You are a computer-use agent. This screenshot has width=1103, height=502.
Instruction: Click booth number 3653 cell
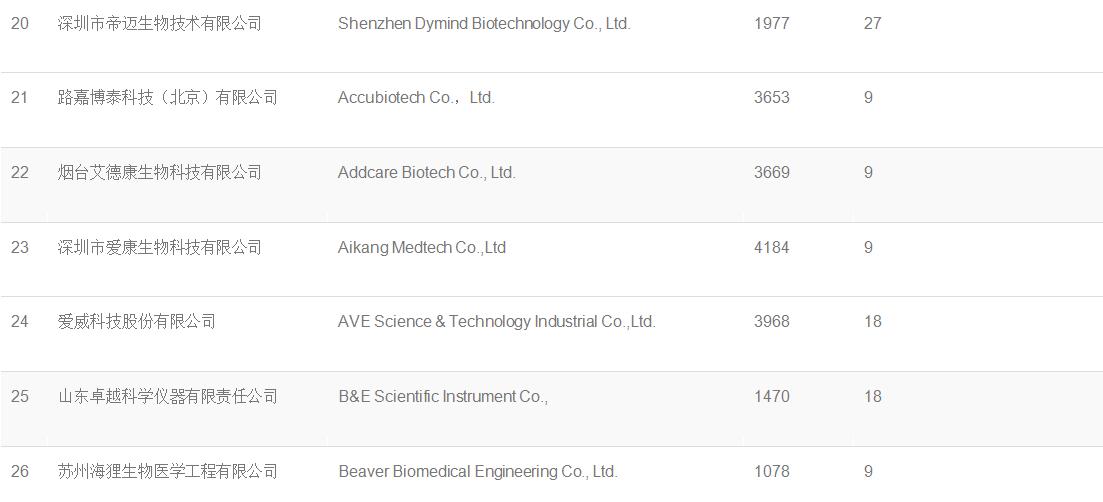pos(772,98)
